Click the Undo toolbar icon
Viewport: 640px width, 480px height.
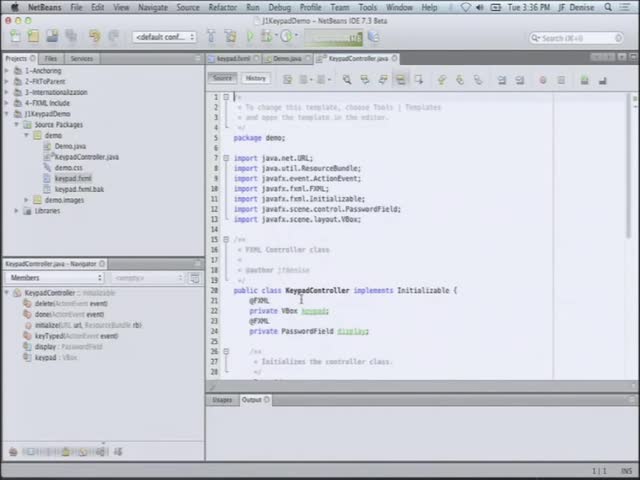pos(95,37)
